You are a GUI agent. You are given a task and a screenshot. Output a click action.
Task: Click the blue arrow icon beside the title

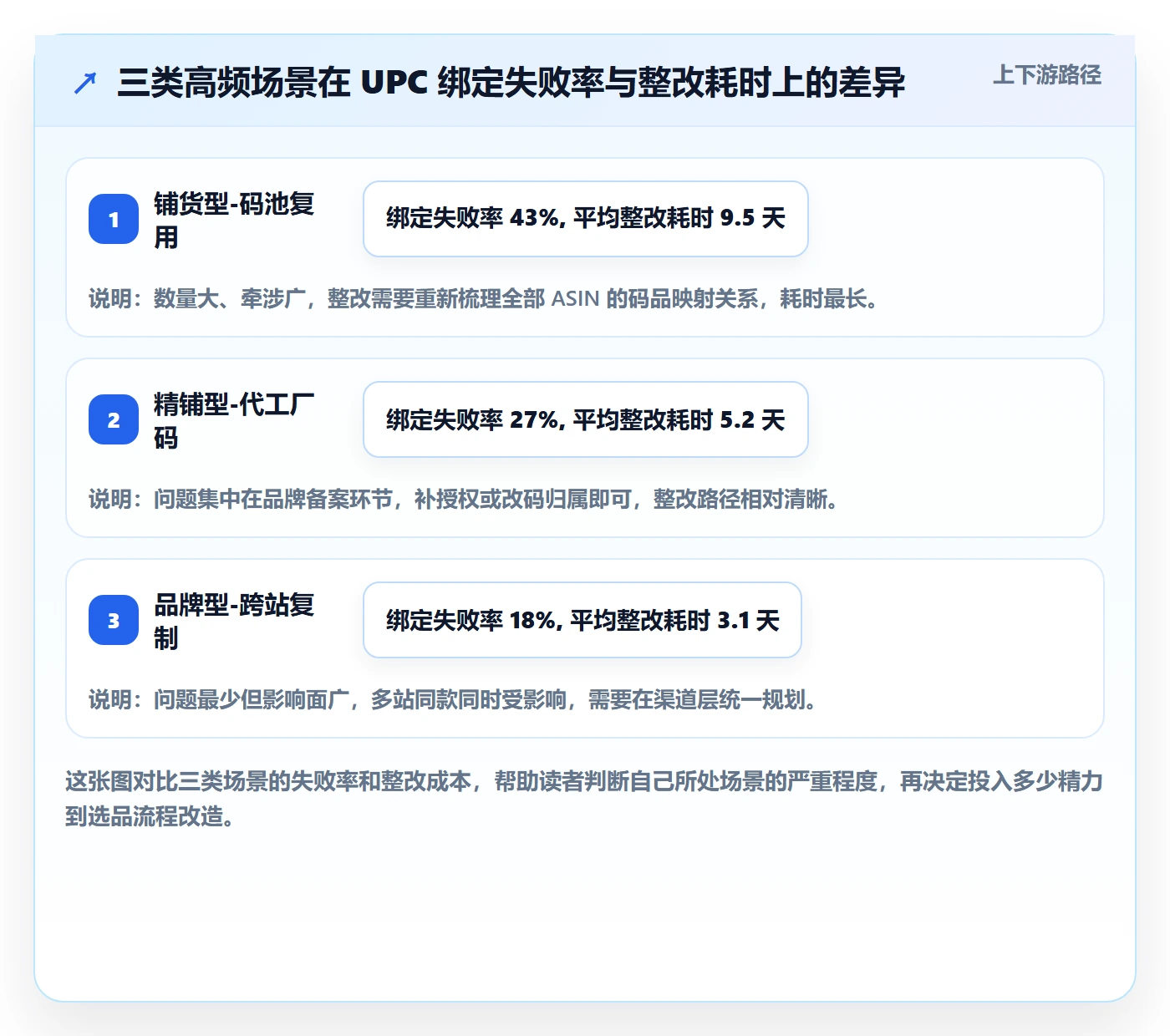(85, 83)
